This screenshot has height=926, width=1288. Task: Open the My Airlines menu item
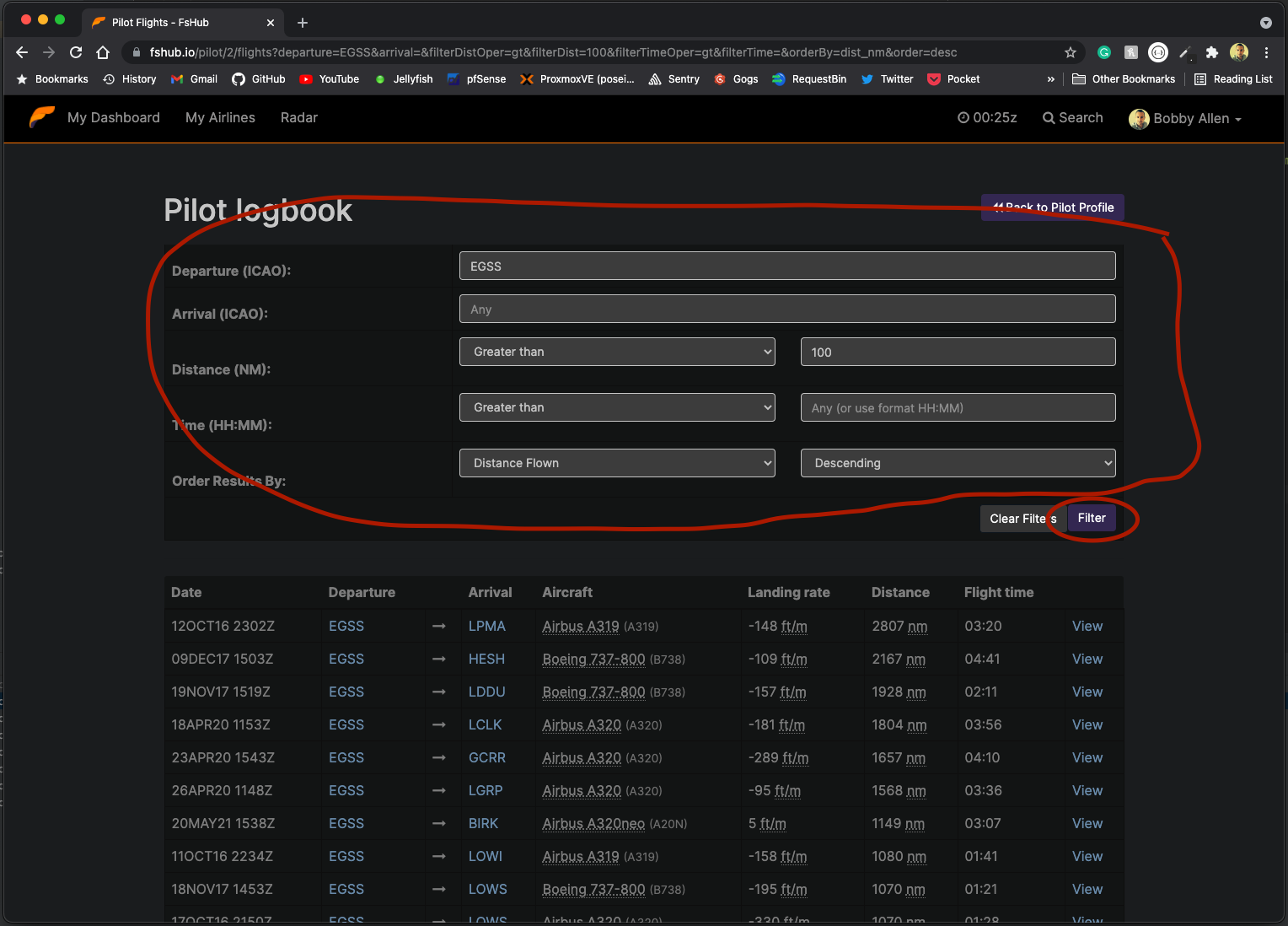[220, 117]
